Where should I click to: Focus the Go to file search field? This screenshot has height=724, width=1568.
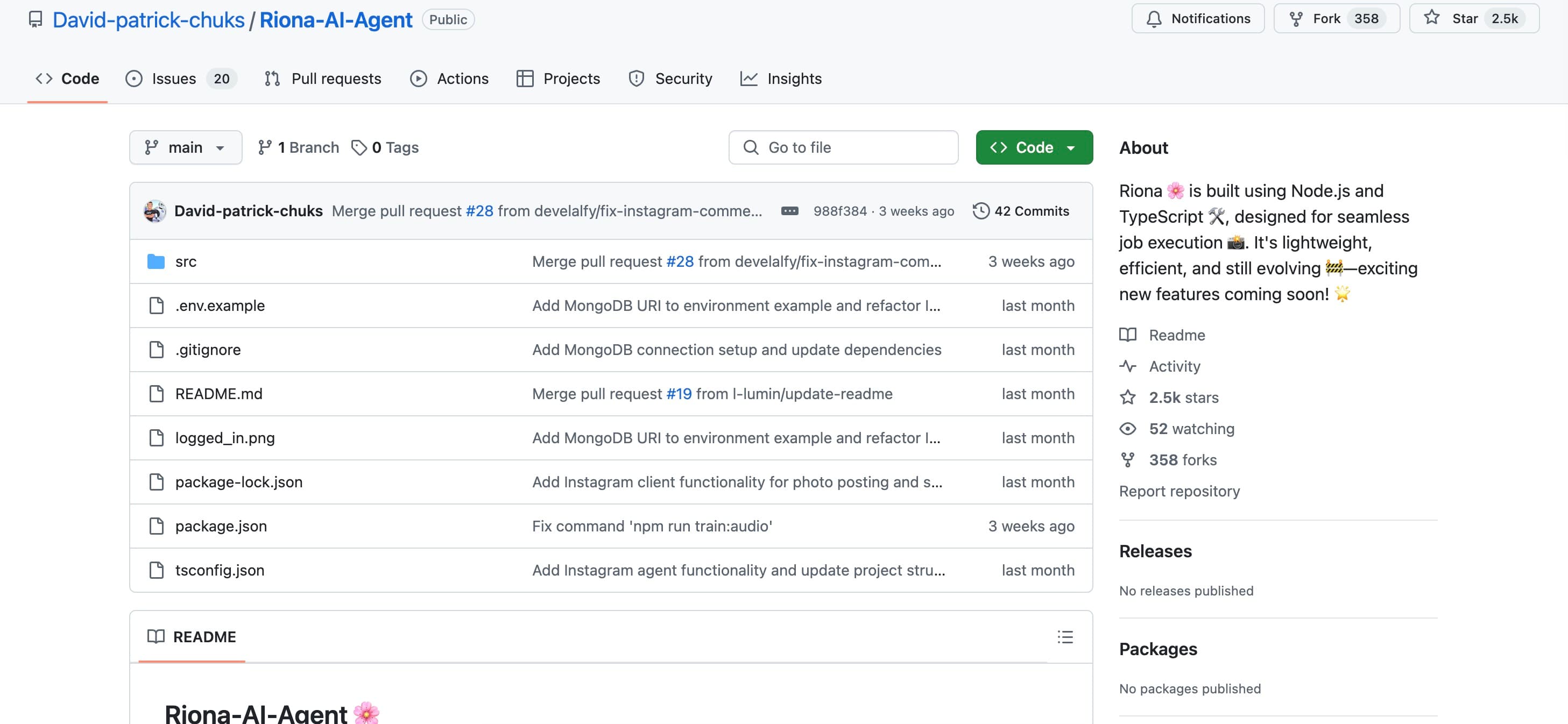[843, 147]
